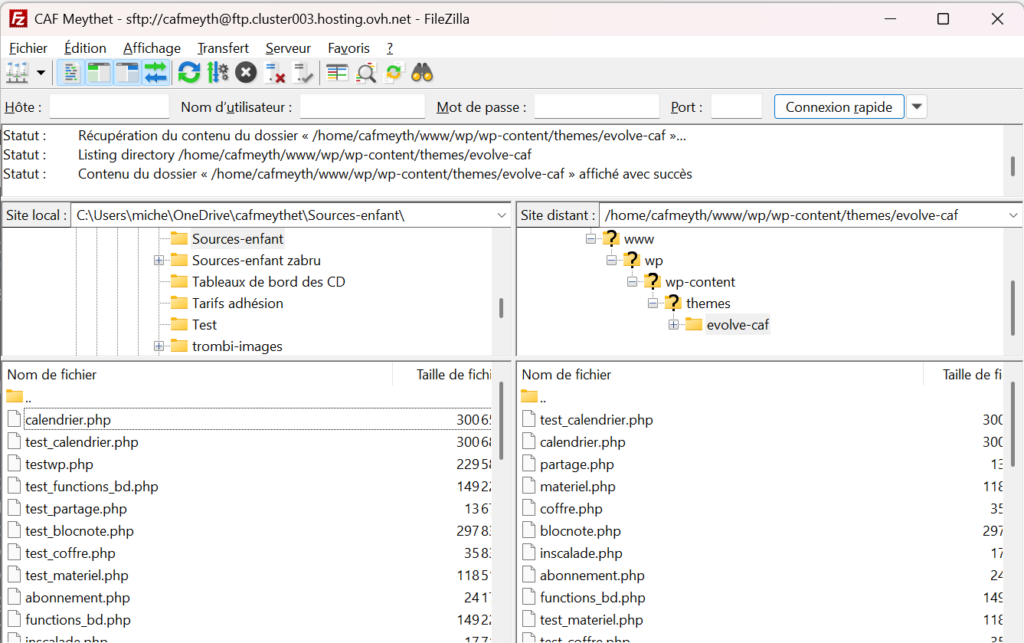1024x643 pixels.
Task: Expand the Sources-enfant zabru folder
Action: (159, 261)
